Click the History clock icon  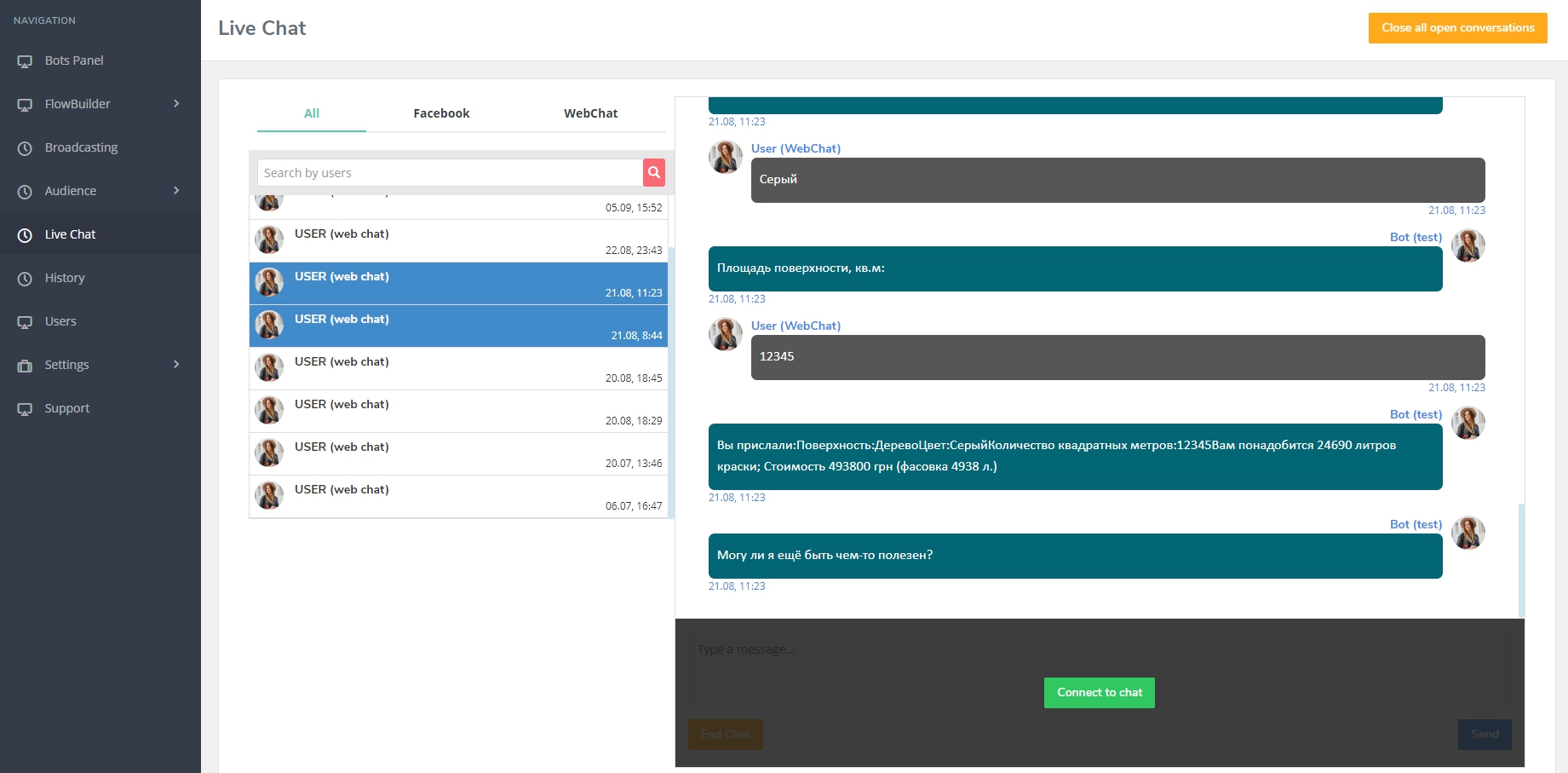click(x=25, y=279)
